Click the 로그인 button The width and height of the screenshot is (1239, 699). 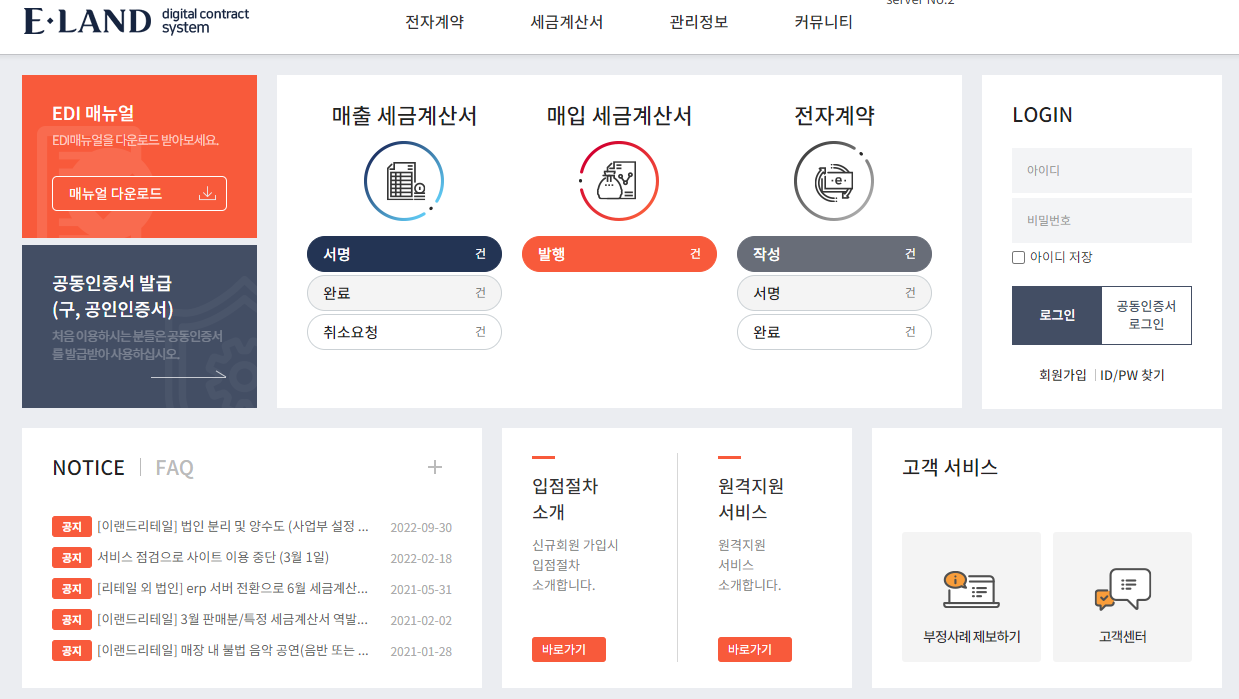click(x=1057, y=314)
